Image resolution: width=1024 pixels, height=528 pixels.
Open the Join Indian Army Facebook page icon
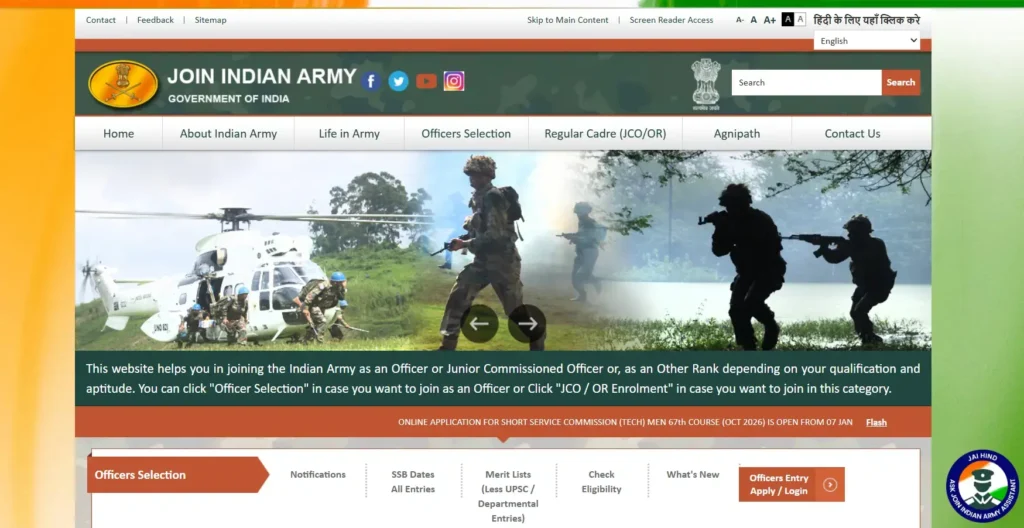pos(371,81)
